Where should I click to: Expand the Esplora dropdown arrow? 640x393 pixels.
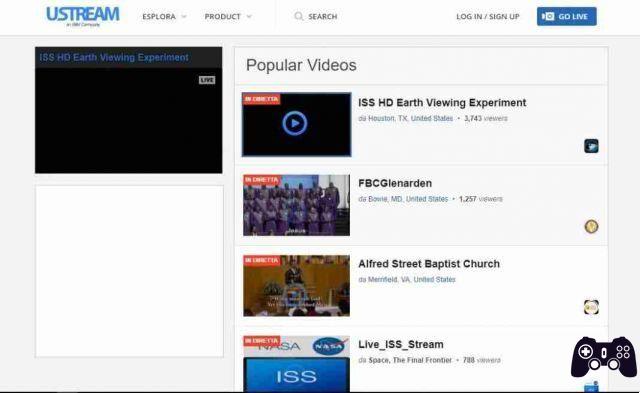pyautogui.click(x=184, y=17)
